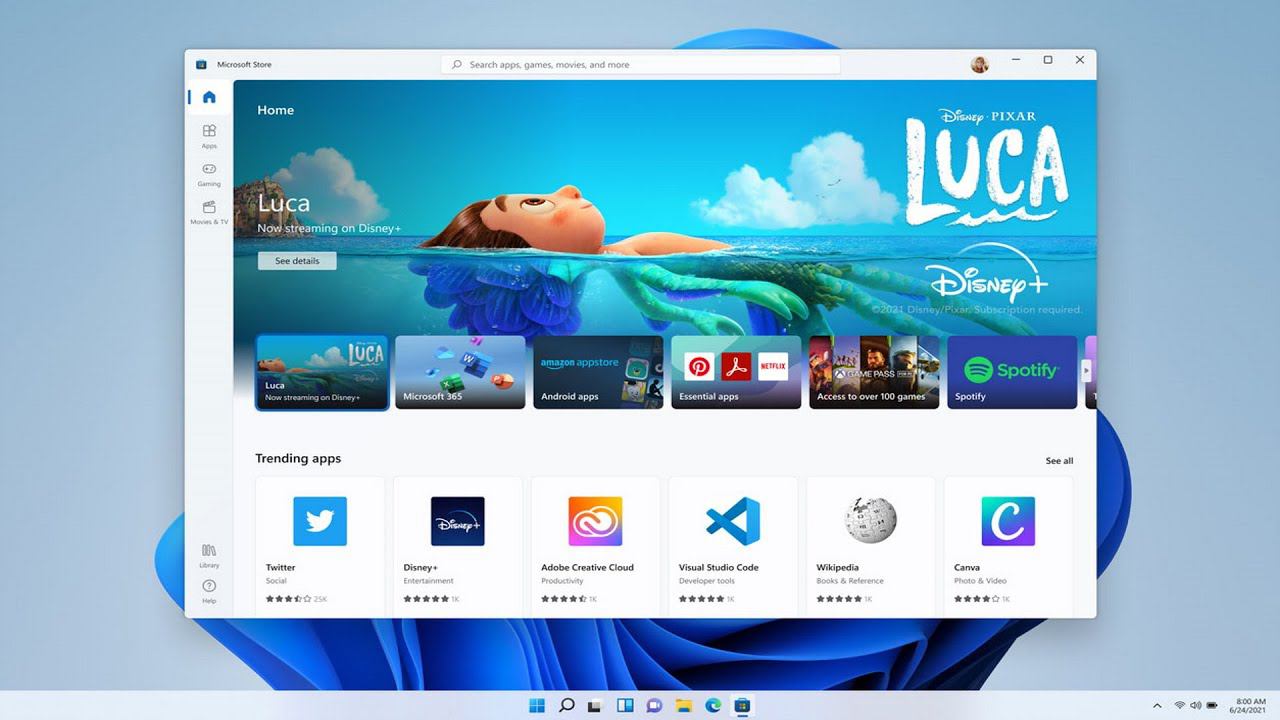
Task: Show hidden icons in system tray
Action: pos(1158,705)
